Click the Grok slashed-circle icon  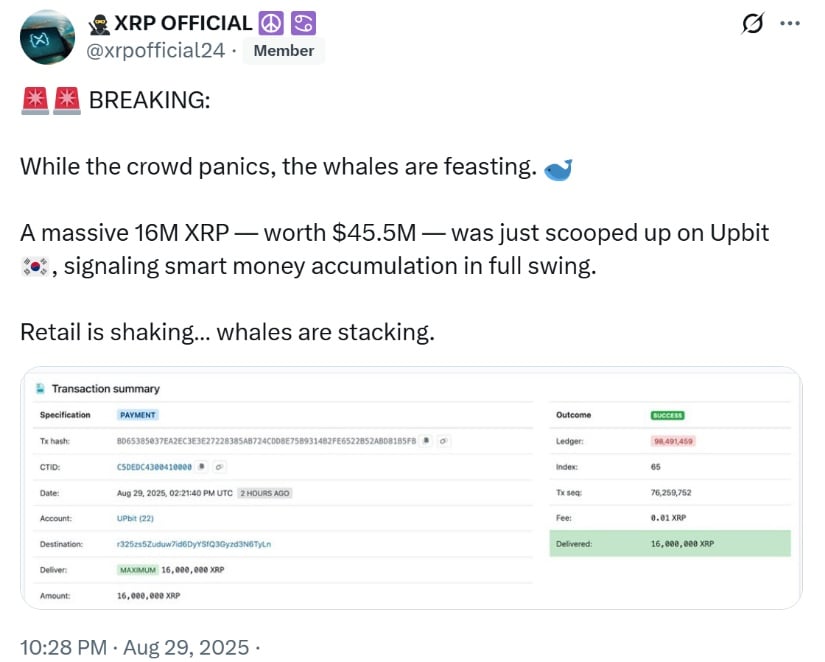[x=753, y=23]
